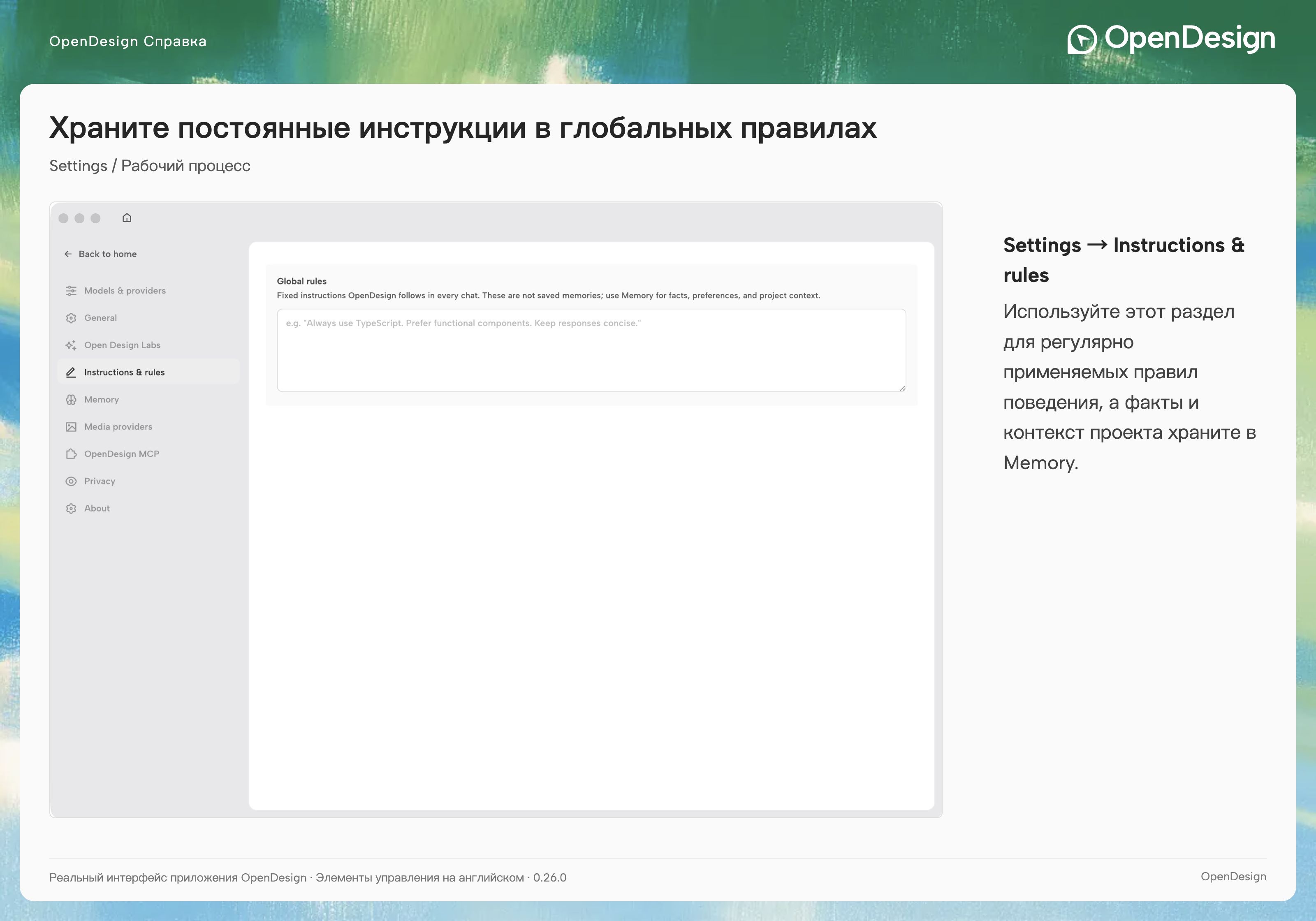Screen dimensions: 1316x921
Task: Click the 'OpenDesign Справка' header text
Action: (x=128, y=41)
